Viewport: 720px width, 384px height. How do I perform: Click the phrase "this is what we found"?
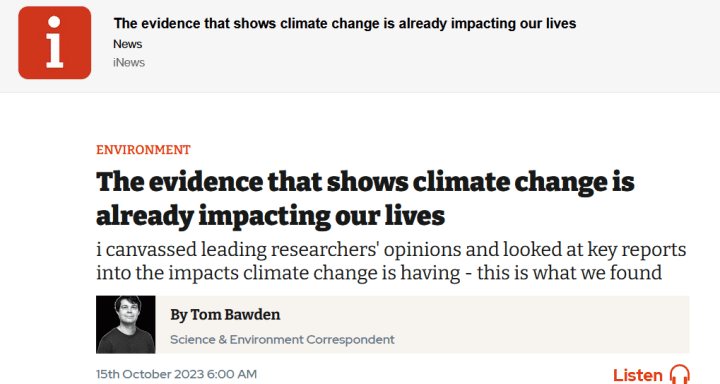tap(569, 273)
